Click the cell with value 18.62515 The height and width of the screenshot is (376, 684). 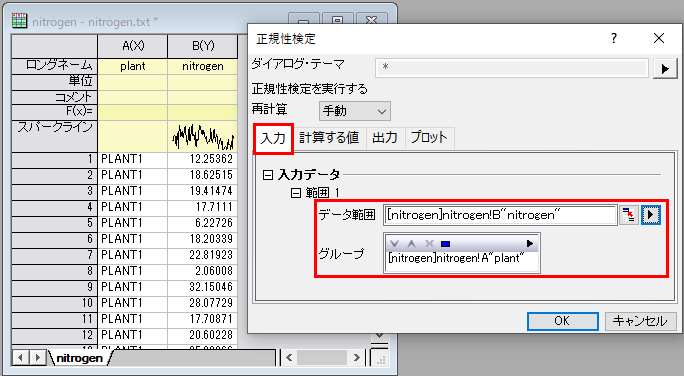click(203, 175)
